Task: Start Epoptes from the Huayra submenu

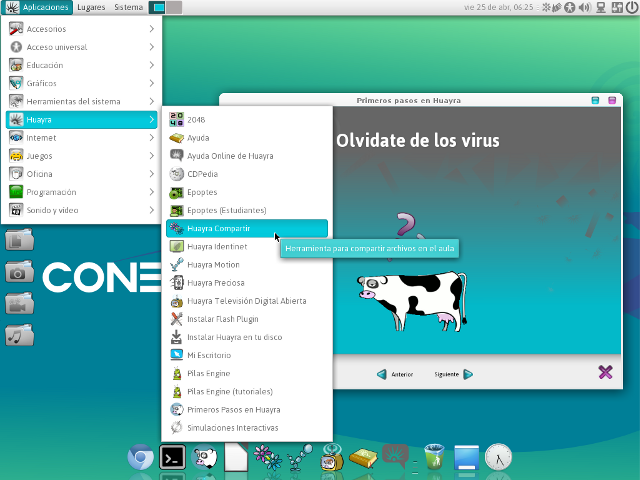Action: pyautogui.click(x=247, y=192)
